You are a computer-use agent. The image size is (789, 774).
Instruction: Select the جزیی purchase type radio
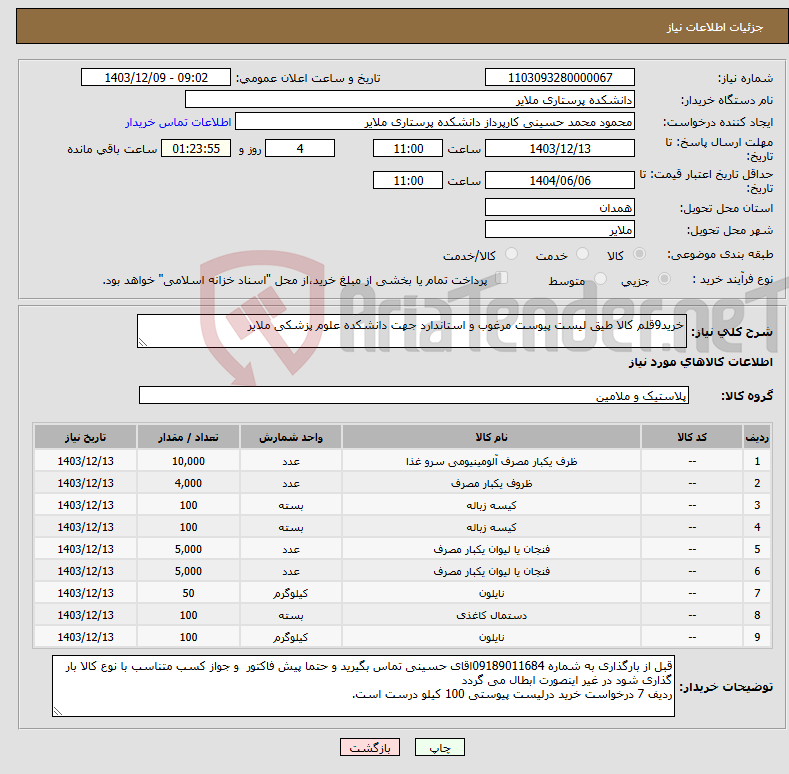(664, 279)
